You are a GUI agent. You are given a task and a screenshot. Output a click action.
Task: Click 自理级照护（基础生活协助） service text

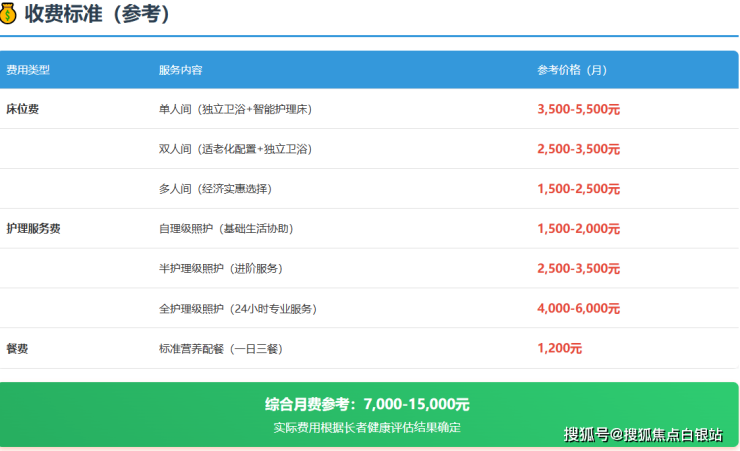pyautogui.click(x=226, y=229)
